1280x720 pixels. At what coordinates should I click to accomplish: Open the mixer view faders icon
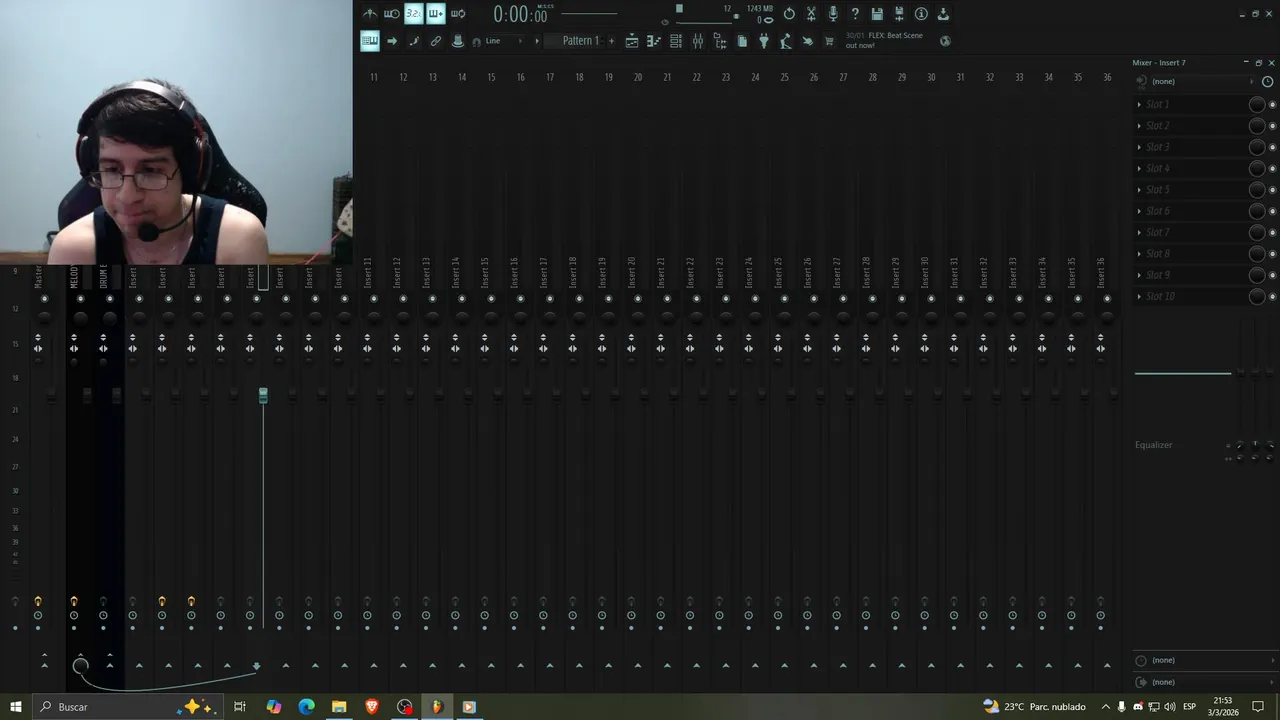pos(698,41)
